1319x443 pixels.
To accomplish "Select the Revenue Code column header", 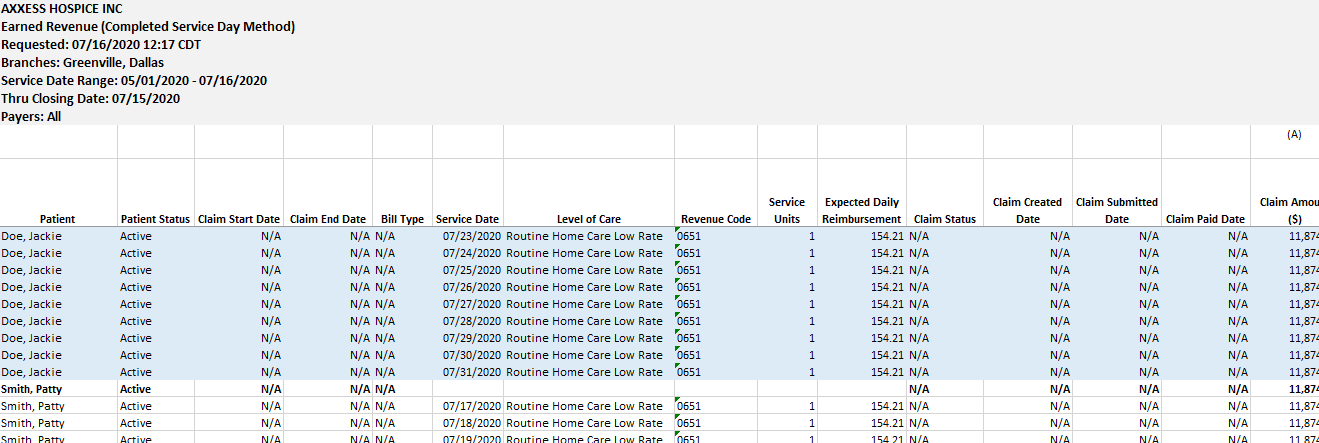I will (x=715, y=219).
